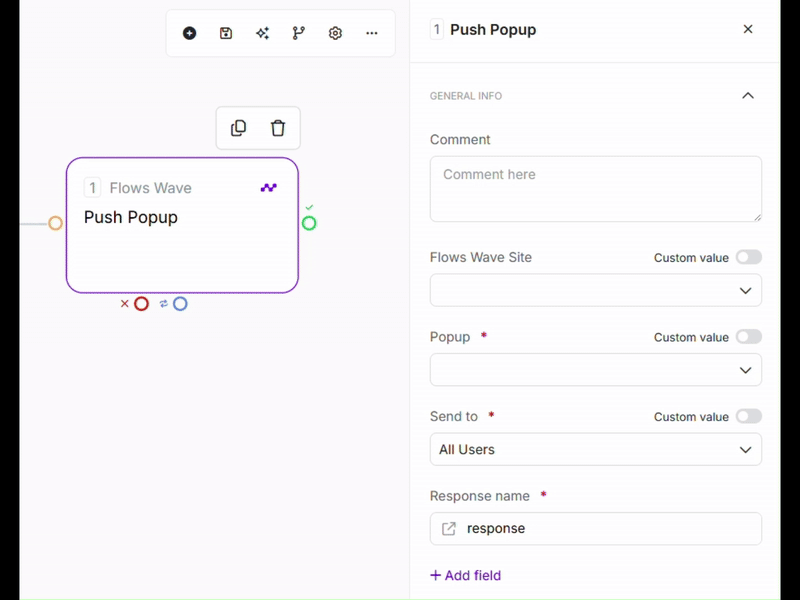Click the green success output connector
800x600 pixels.
(309, 223)
